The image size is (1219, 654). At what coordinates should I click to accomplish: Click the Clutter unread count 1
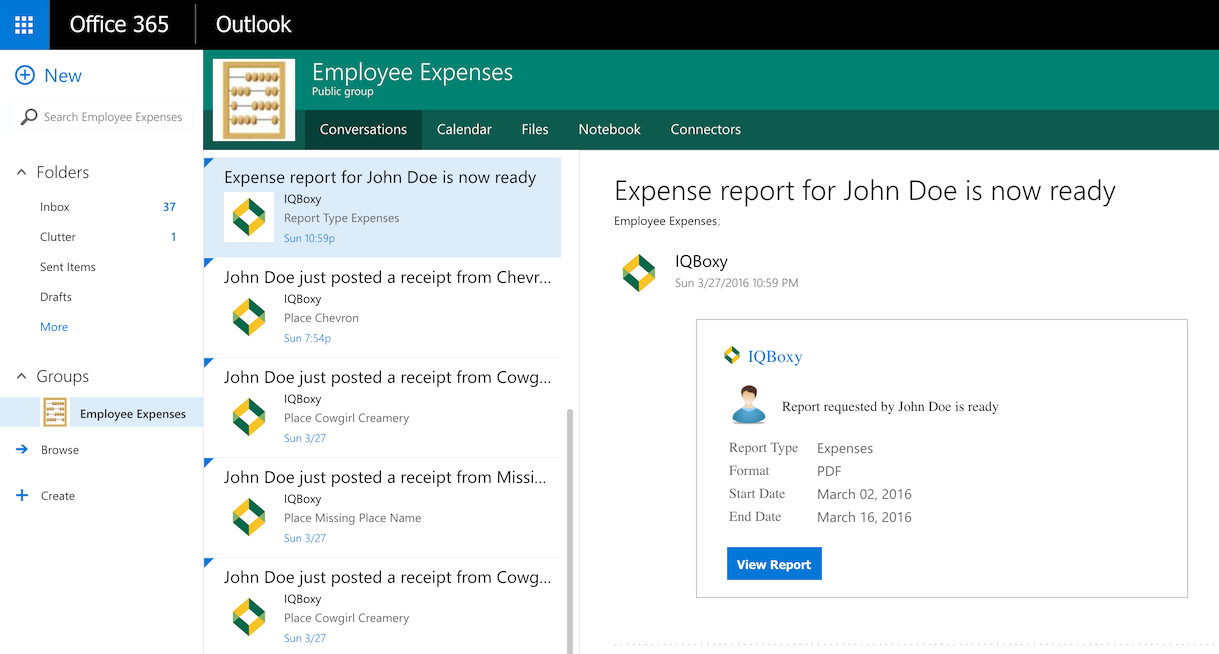coord(173,237)
